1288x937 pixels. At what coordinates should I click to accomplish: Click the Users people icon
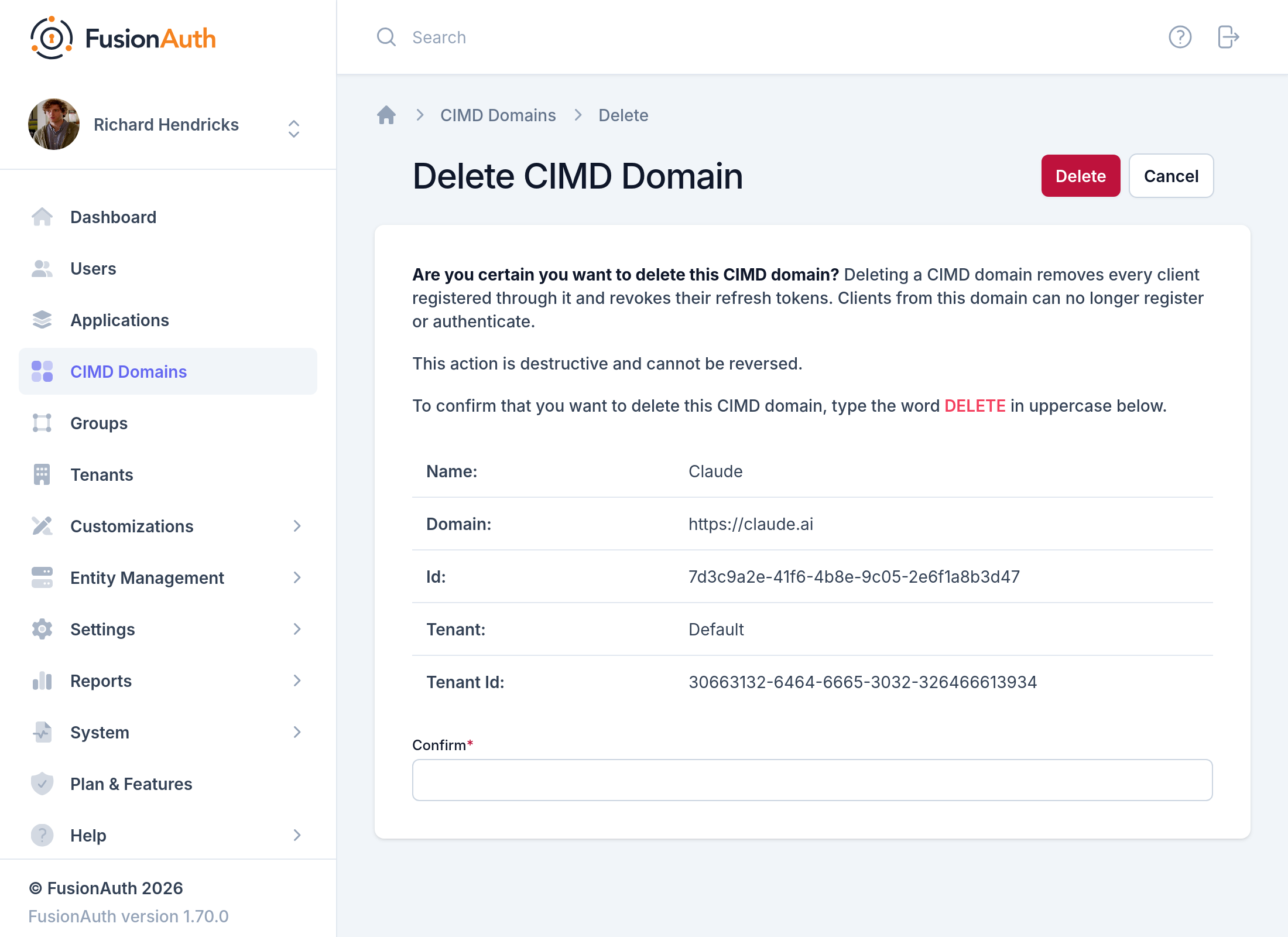point(42,268)
